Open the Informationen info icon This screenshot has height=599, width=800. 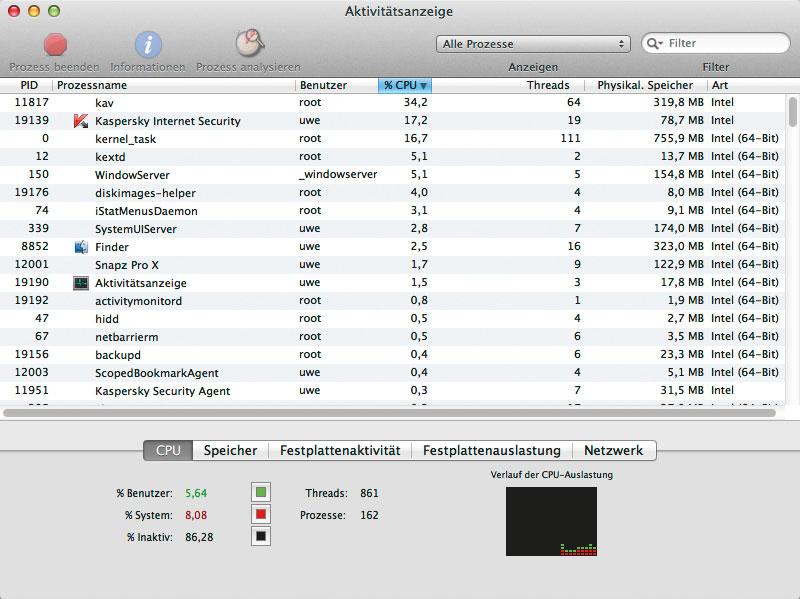[x=148, y=45]
